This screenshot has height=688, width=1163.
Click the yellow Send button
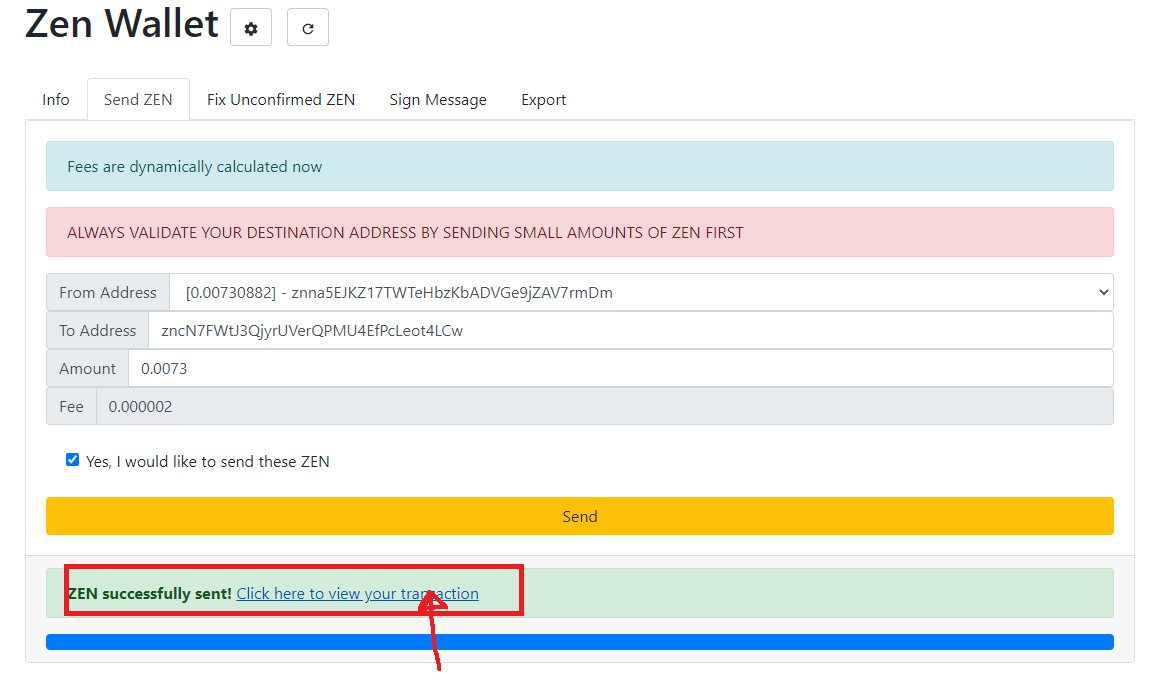[580, 516]
